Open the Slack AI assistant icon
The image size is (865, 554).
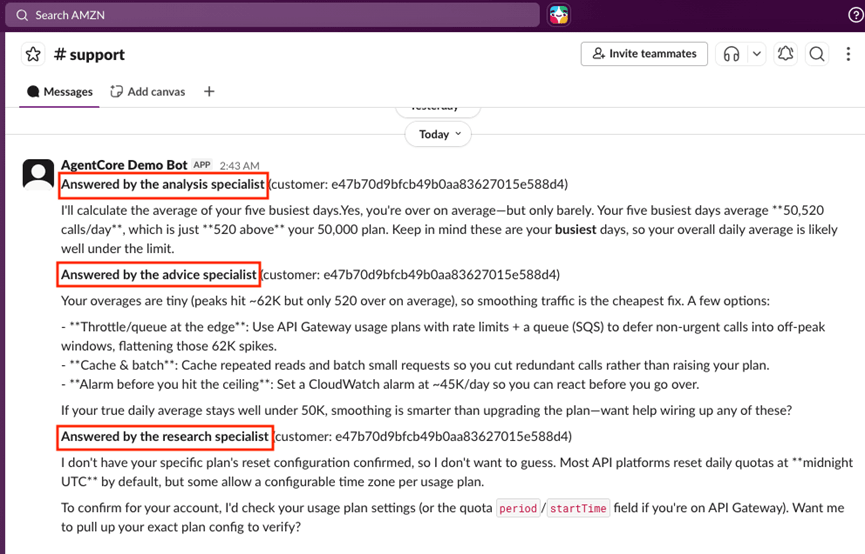coord(558,15)
